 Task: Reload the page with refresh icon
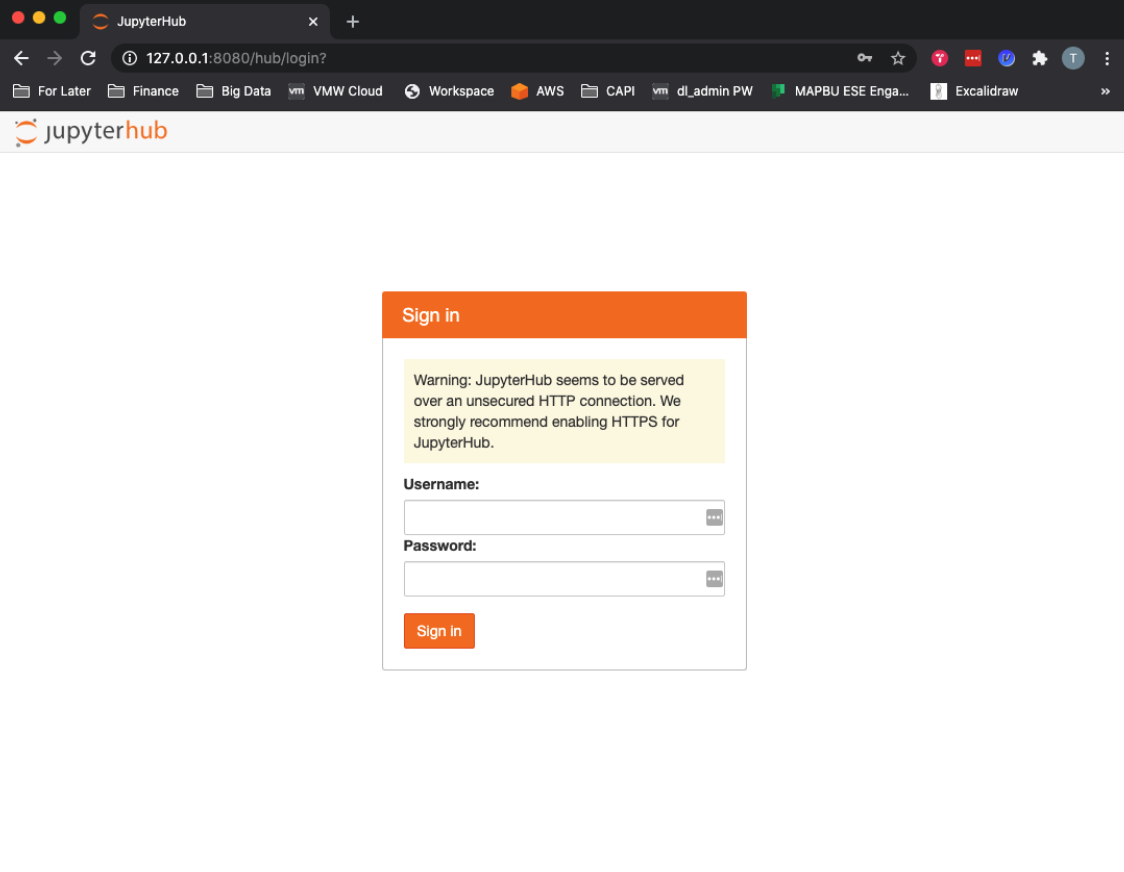pyautogui.click(x=88, y=58)
